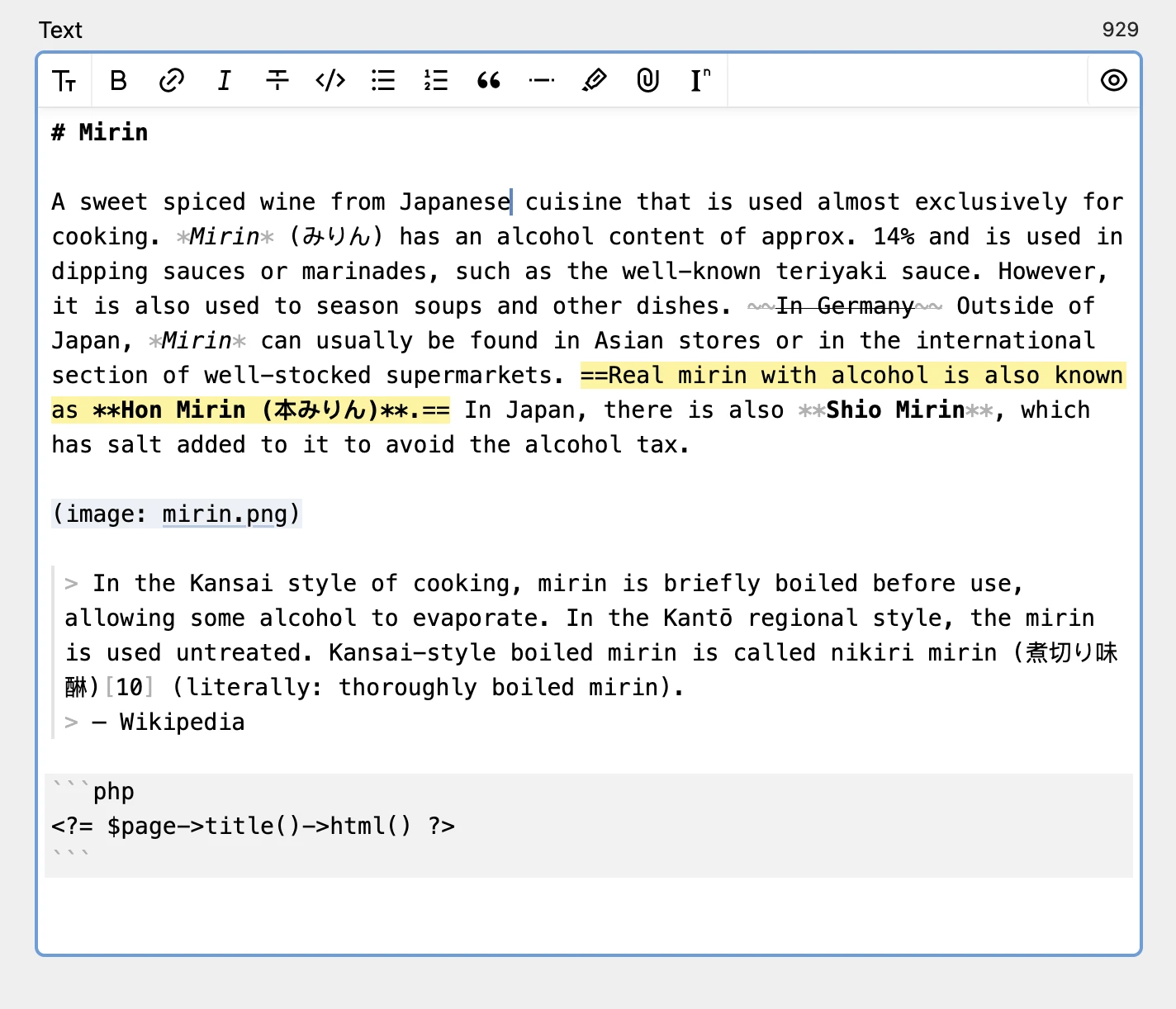The image size is (1176, 1009).
Task: Toggle bold formatting
Action: [x=118, y=81]
